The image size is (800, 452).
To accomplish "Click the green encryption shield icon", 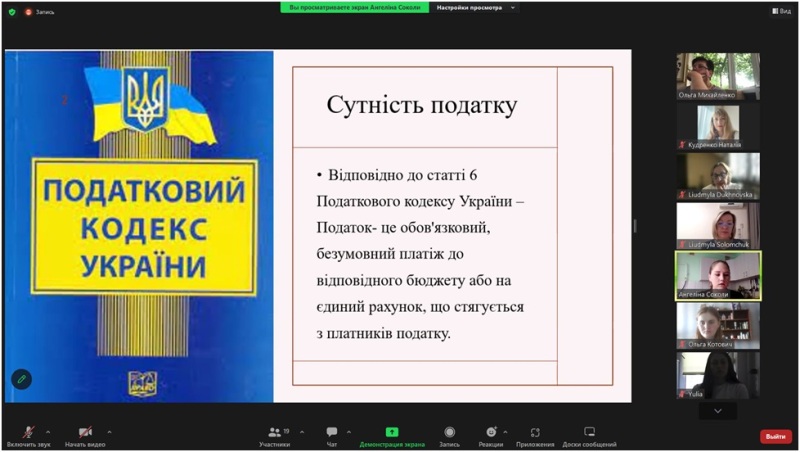I will coord(12,12).
